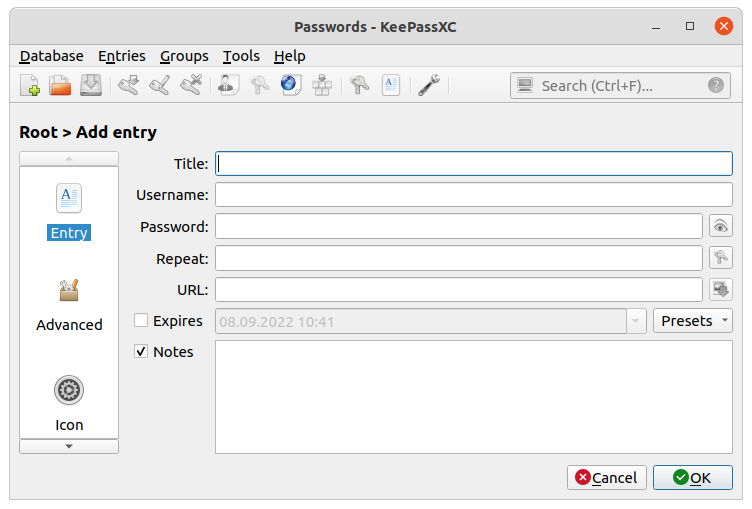The height and width of the screenshot is (509, 752).
Task: Select the Advanced section in sidebar
Action: pyautogui.click(x=69, y=305)
